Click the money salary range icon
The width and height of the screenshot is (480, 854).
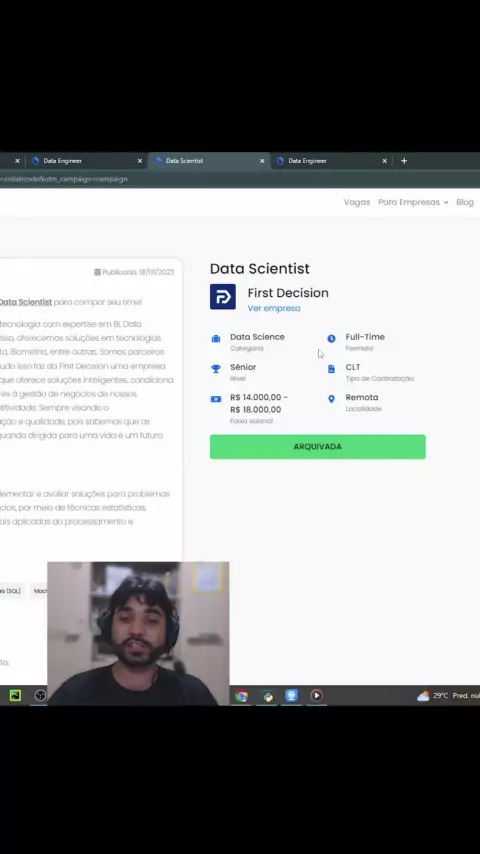(216, 399)
